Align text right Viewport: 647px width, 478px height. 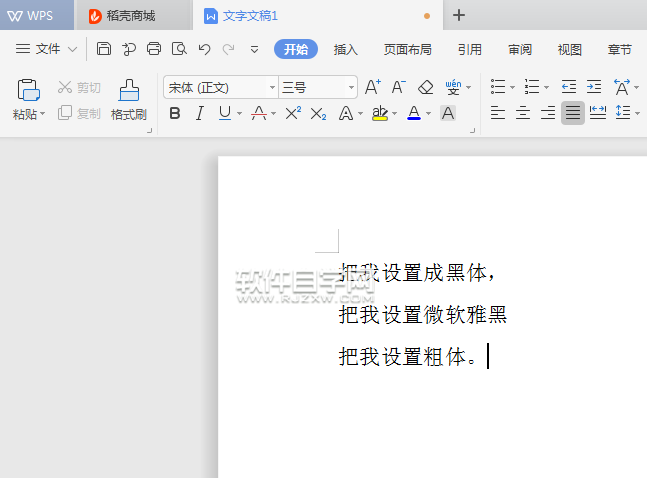(548, 113)
